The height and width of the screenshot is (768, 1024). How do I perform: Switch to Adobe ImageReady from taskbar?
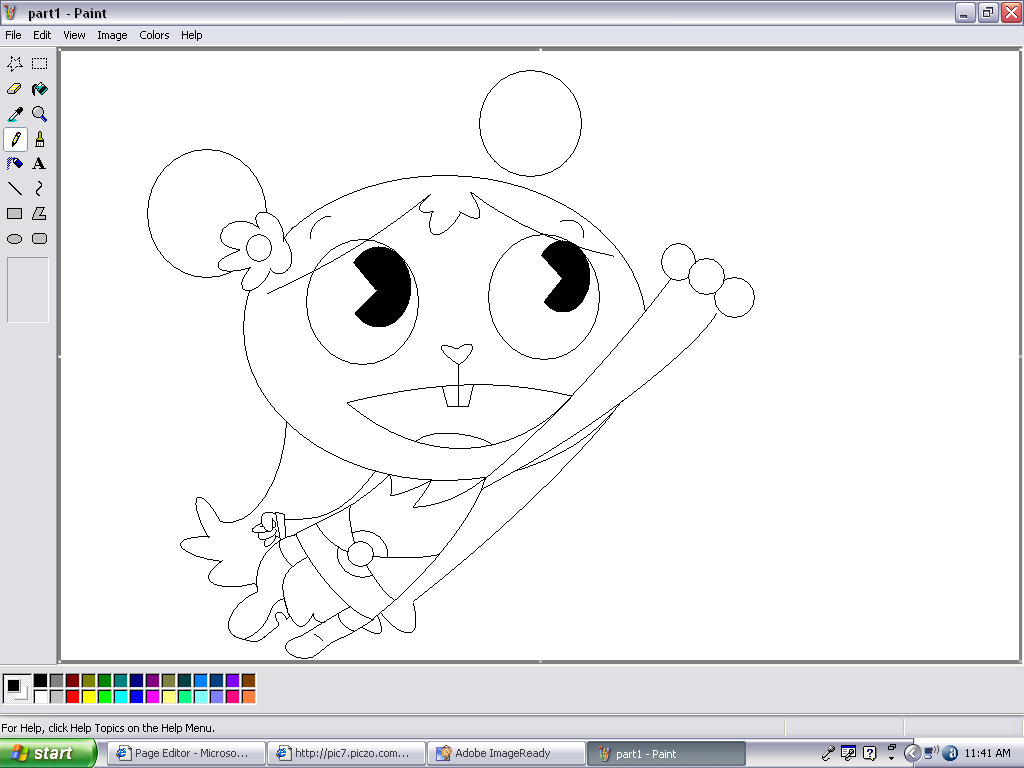tap(507, 753)
